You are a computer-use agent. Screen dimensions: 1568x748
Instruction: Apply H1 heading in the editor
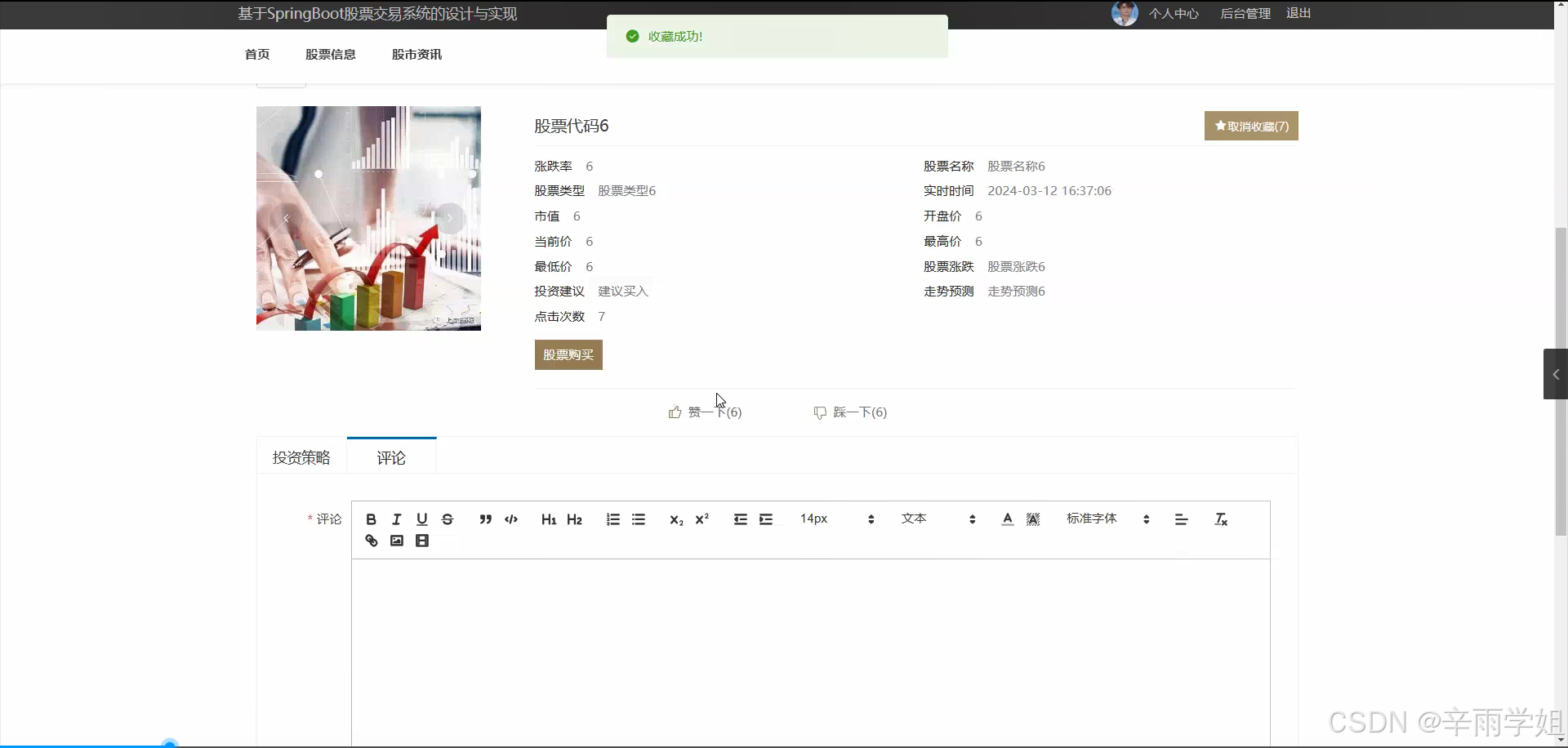[548, 519]
